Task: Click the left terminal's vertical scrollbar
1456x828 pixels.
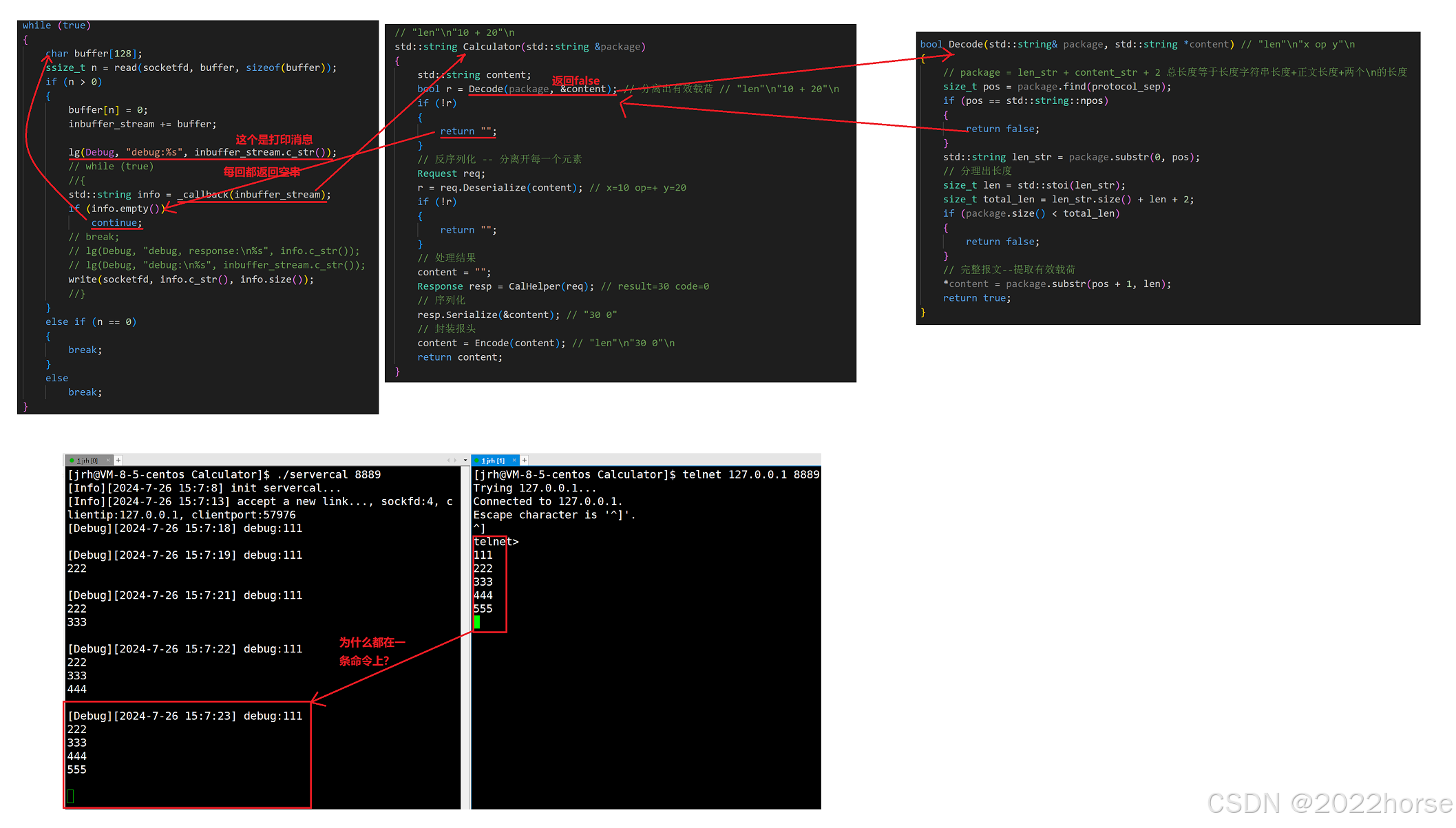Action: pos(465,637)
